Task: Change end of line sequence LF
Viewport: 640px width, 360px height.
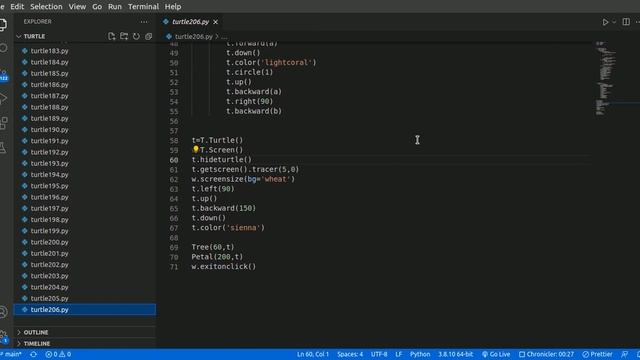Action: click(399, 354)
